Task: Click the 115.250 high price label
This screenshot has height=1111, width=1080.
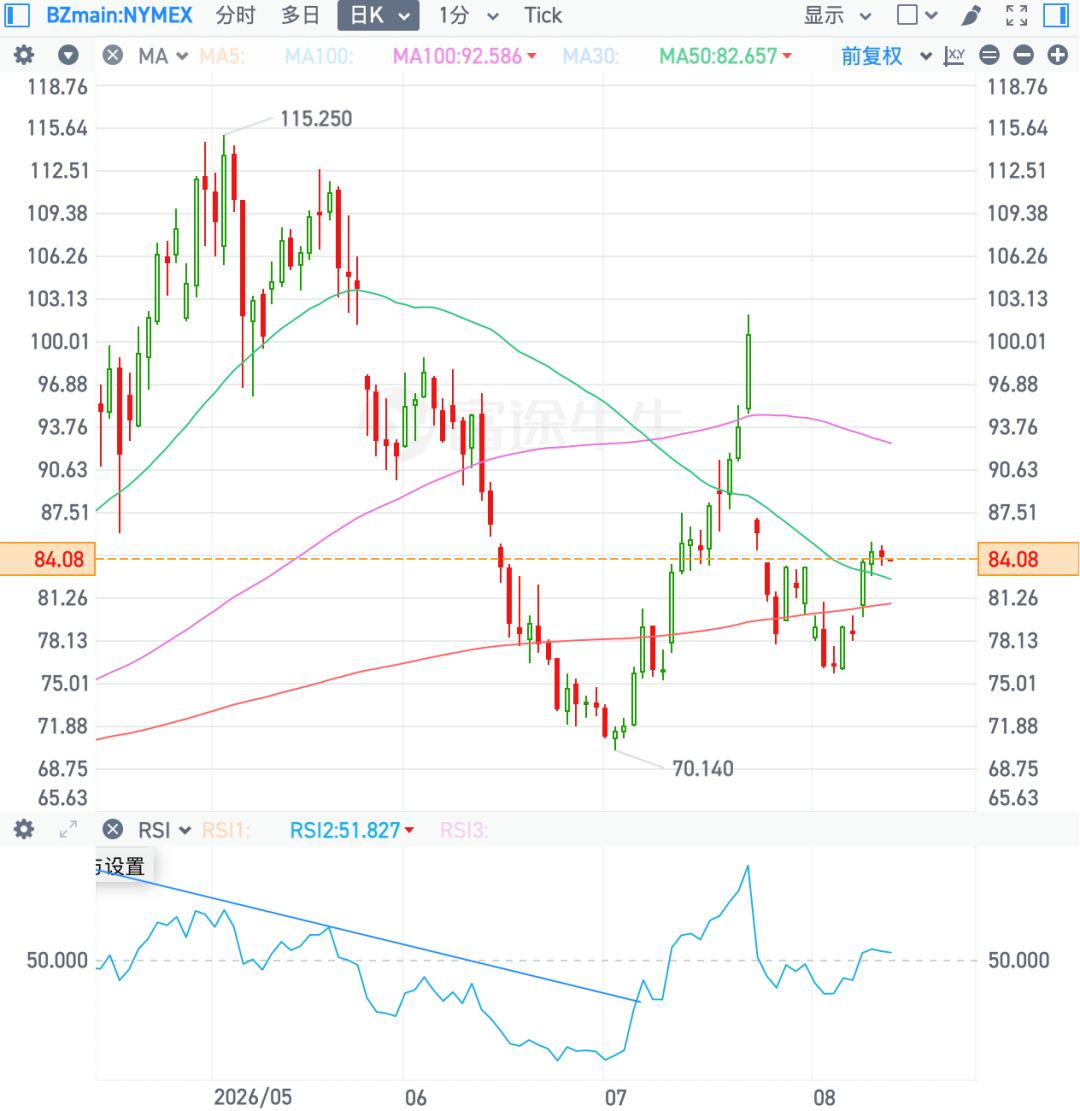Action: coord(316,118)
